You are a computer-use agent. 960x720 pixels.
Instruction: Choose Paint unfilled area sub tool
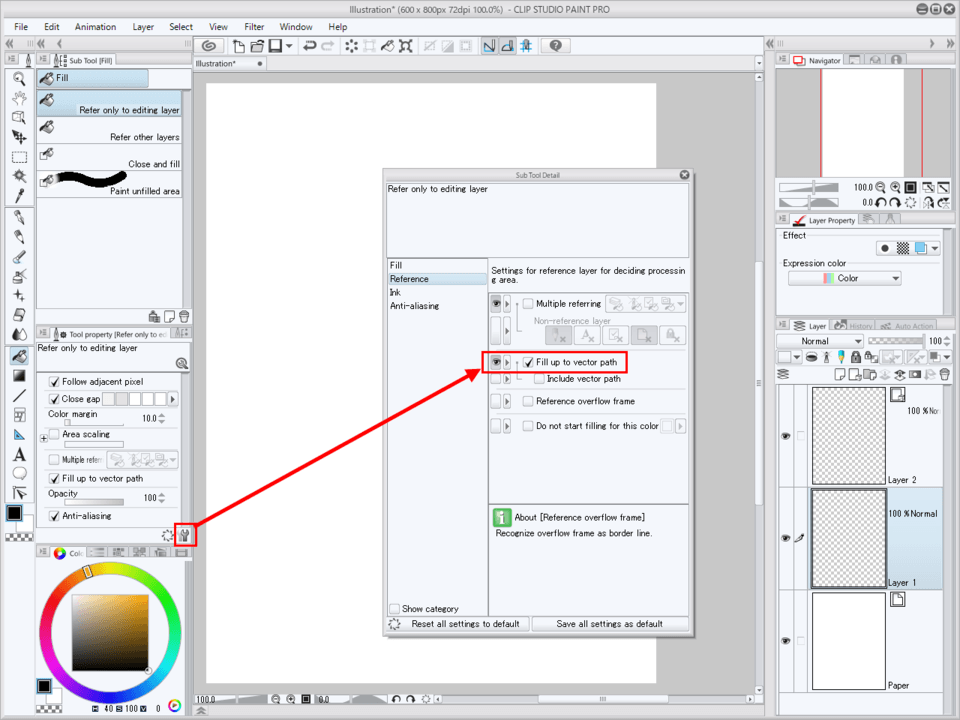coord(110,184)
